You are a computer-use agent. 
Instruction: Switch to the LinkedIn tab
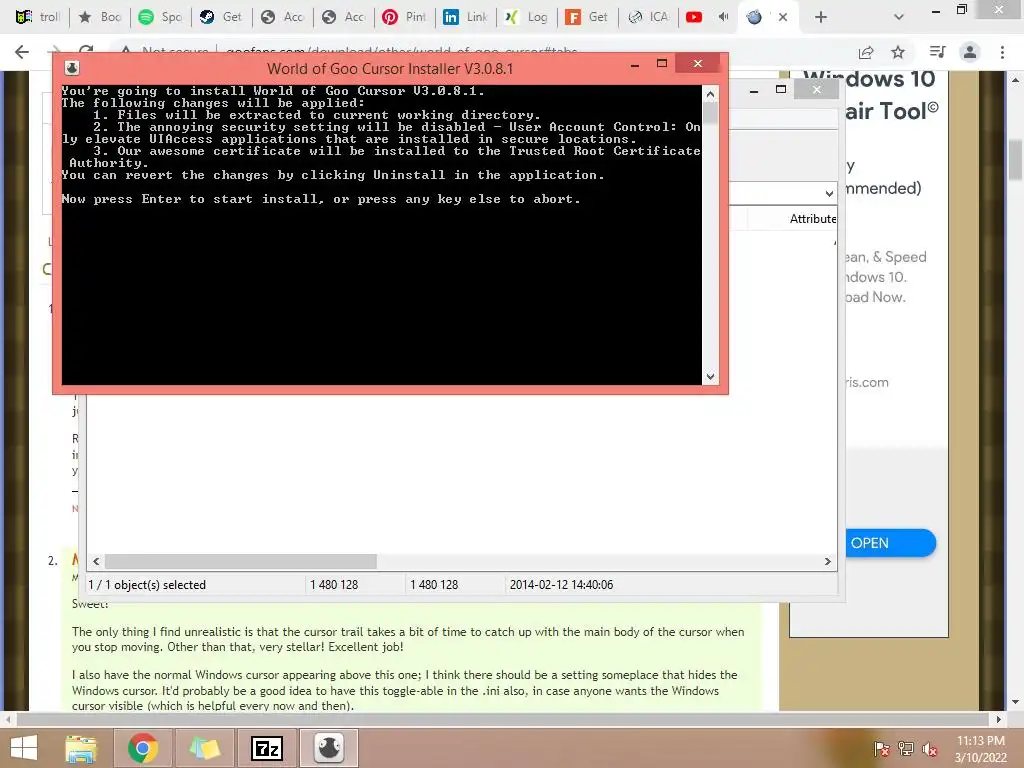click(x=466, y=17)
